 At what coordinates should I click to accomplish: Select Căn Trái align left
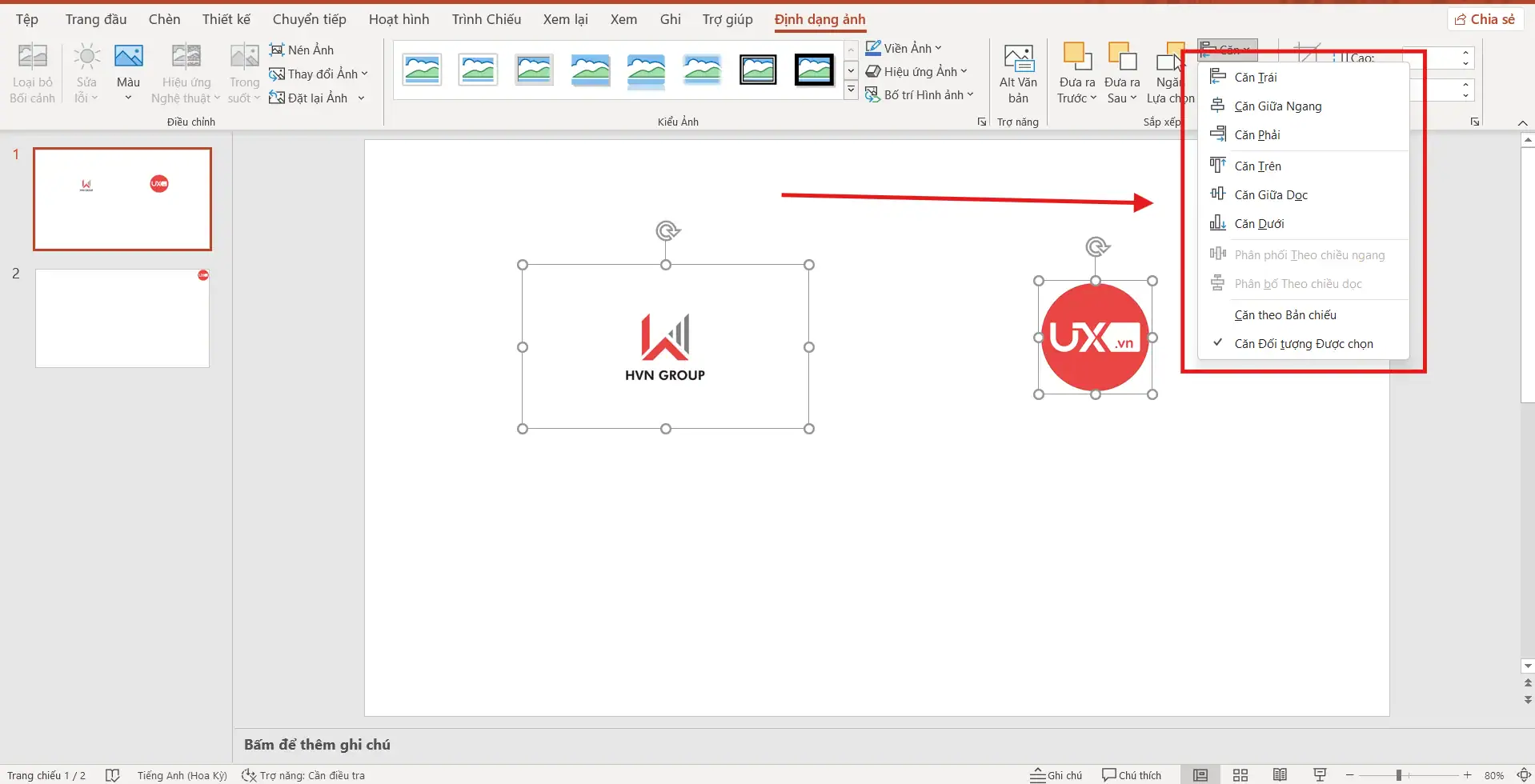1303,77
